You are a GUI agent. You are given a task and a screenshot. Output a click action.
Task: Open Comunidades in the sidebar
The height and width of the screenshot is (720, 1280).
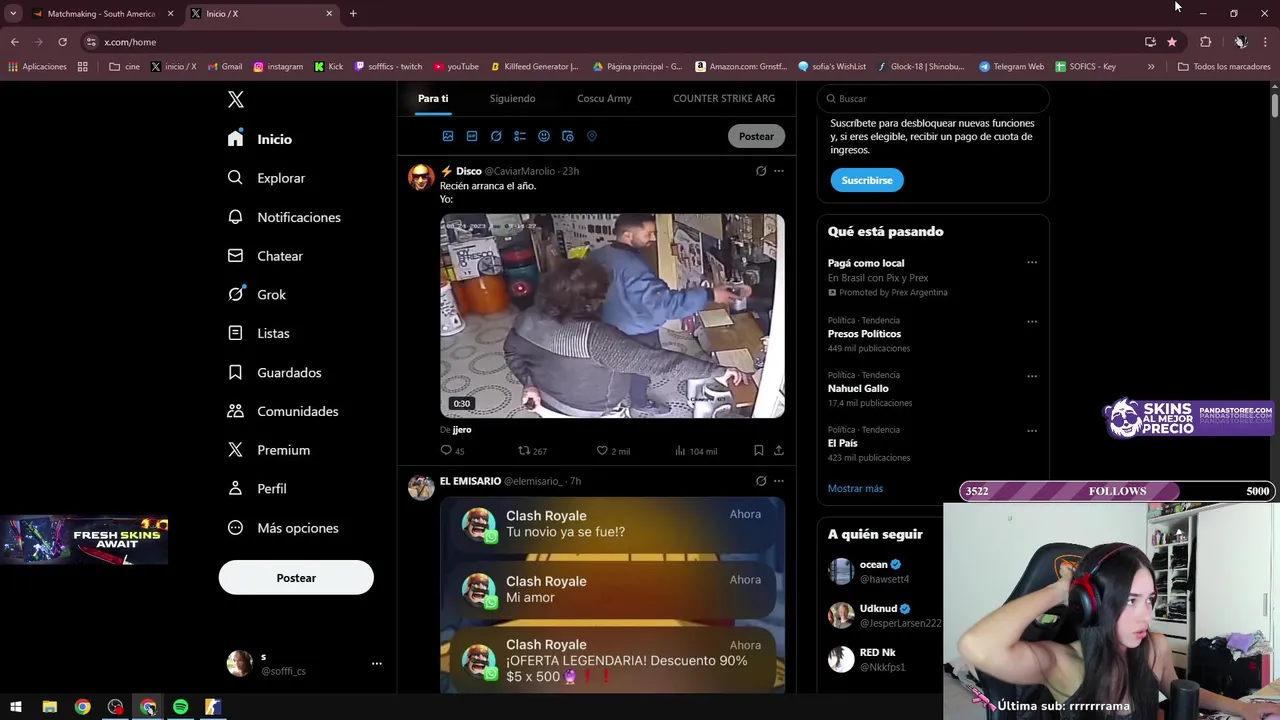tap(283, 411)
